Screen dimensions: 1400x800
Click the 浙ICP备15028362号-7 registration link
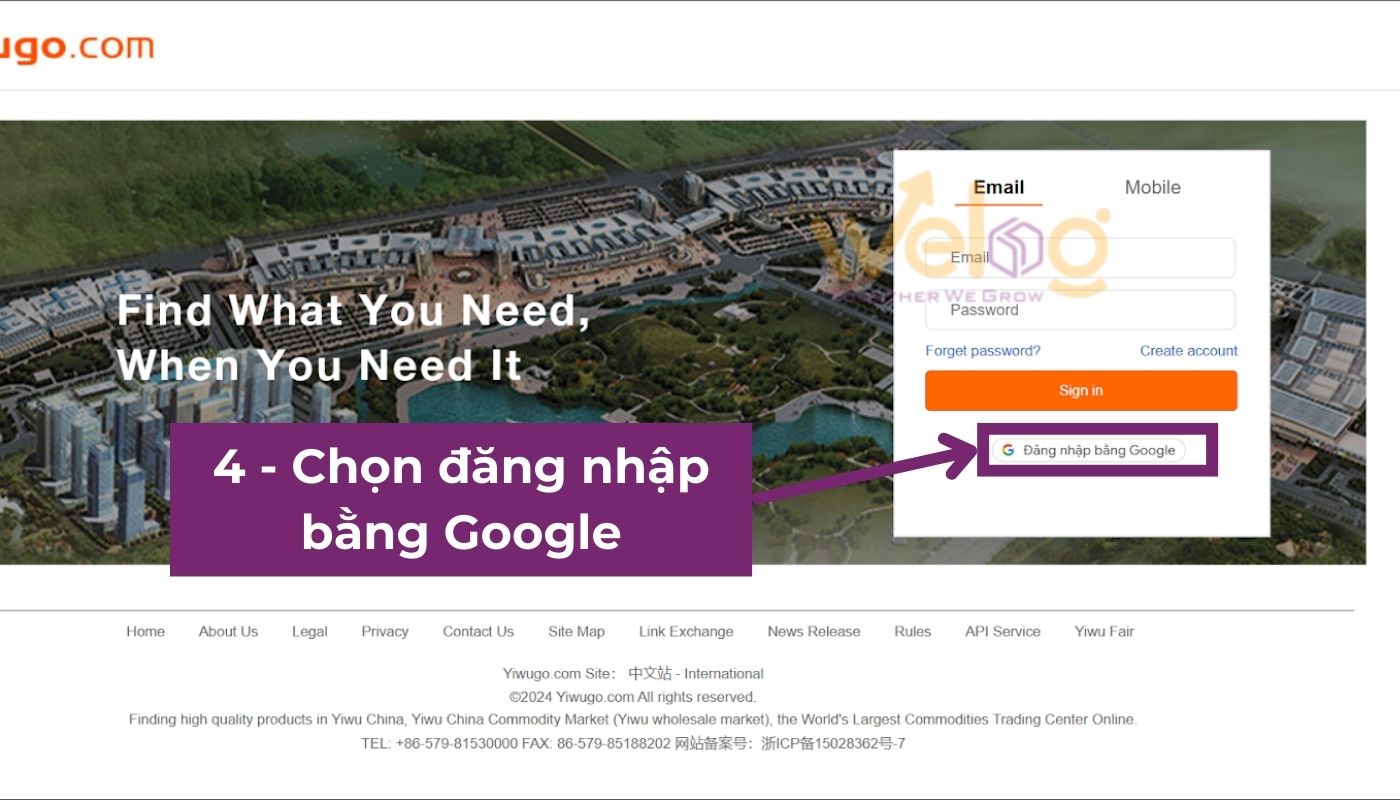[x=833, y=744]
